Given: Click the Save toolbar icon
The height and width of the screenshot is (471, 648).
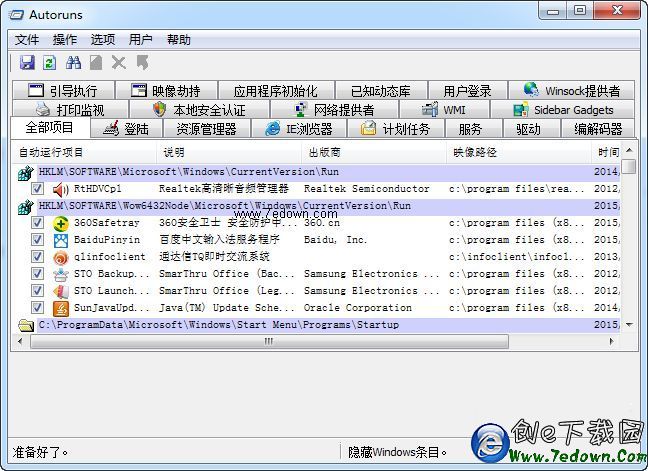Looking at the screenshot, I should click(x=28, y=63).
